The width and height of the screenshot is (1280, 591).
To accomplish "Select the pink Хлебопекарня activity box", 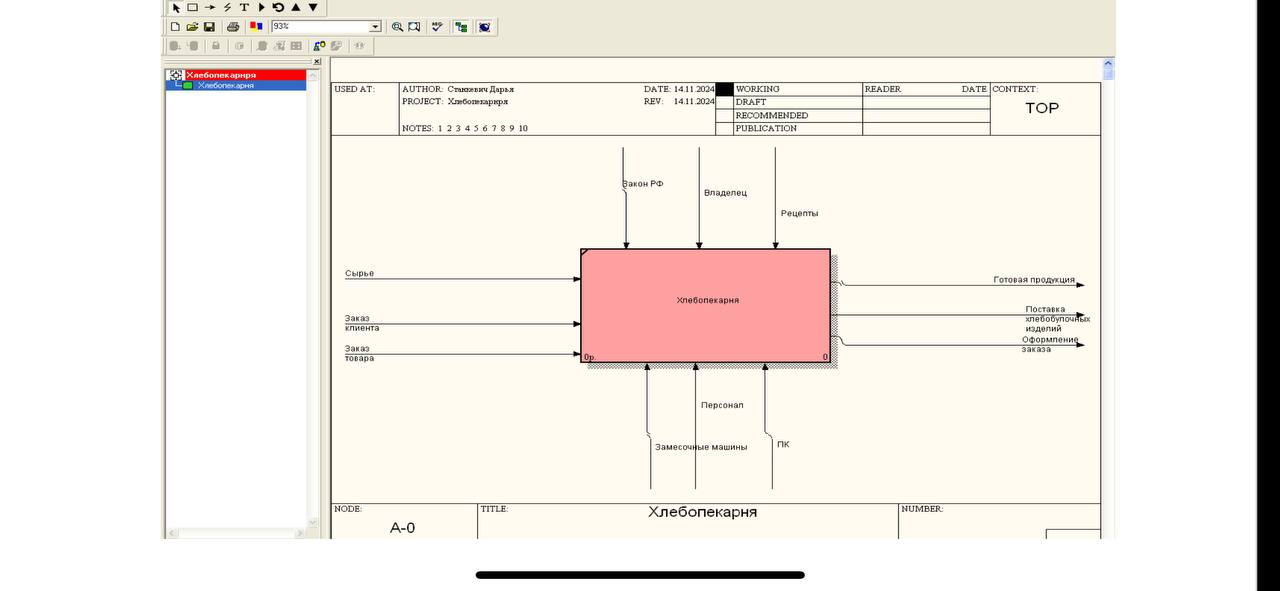I will (x=706, y=305).
